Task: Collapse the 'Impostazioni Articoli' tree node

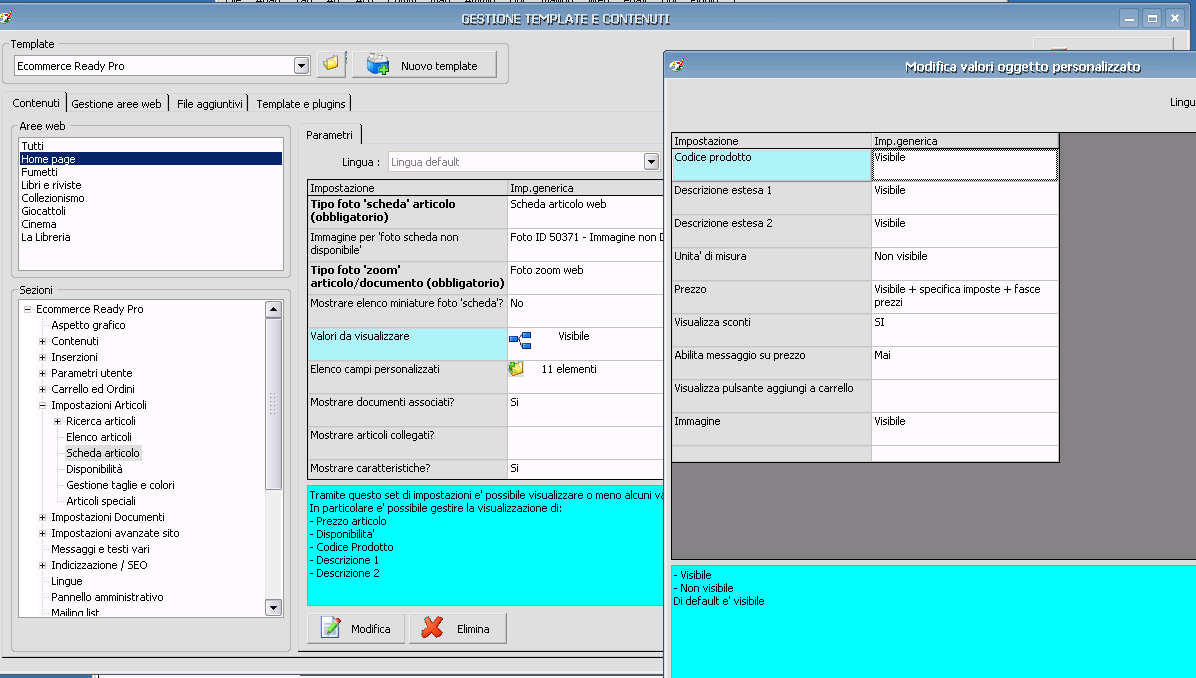Action: point(43,405)
